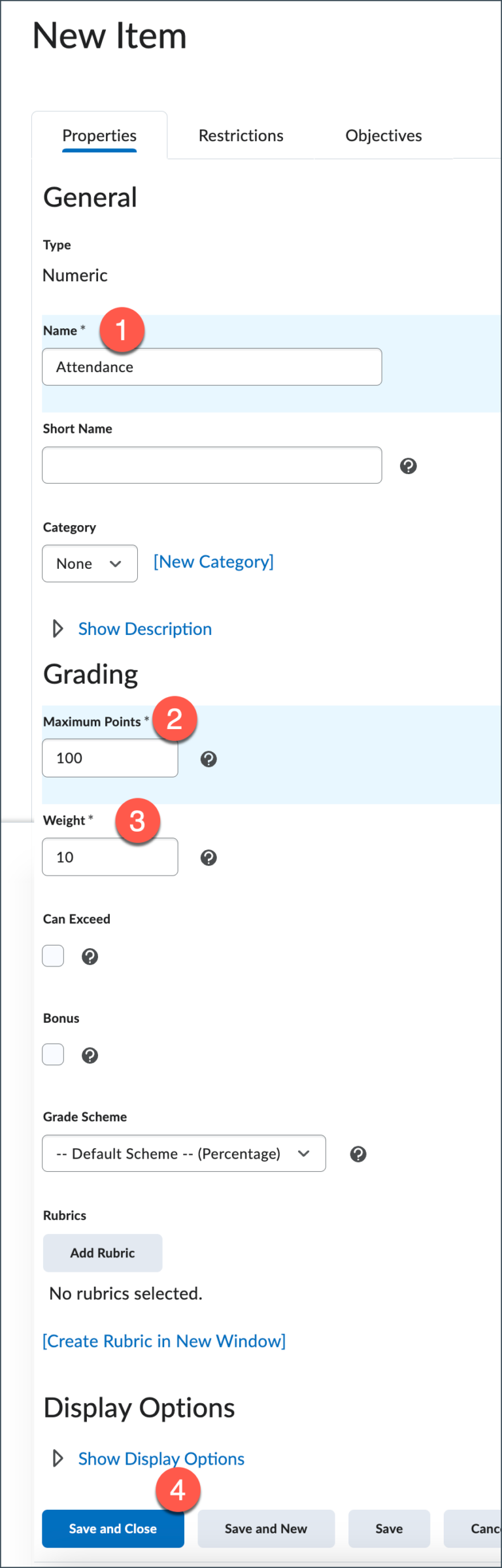Open the Category dropdown
The image size is (502, 1568).
point(90,563)
